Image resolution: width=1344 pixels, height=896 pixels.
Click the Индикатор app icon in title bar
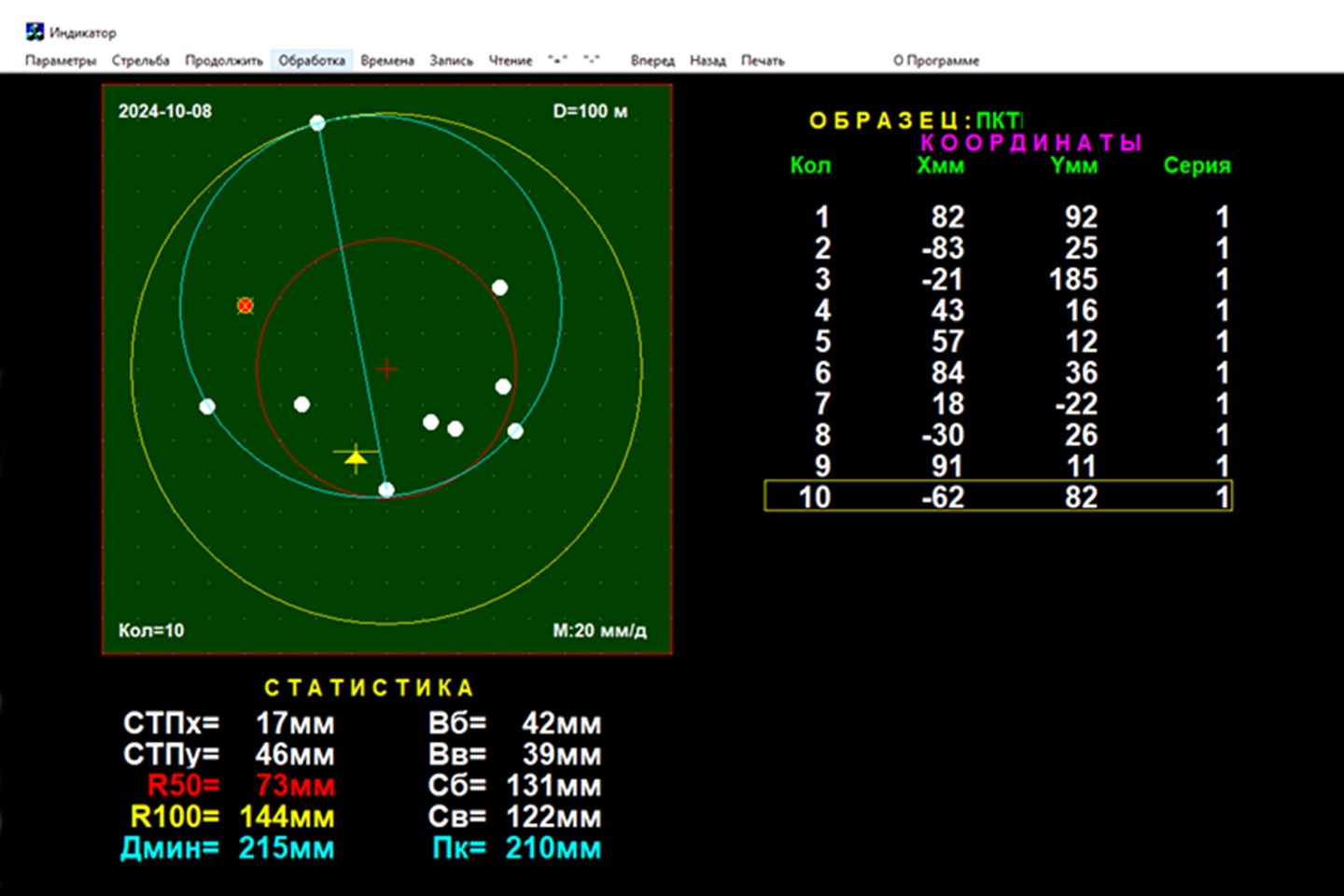coord(35,32)
